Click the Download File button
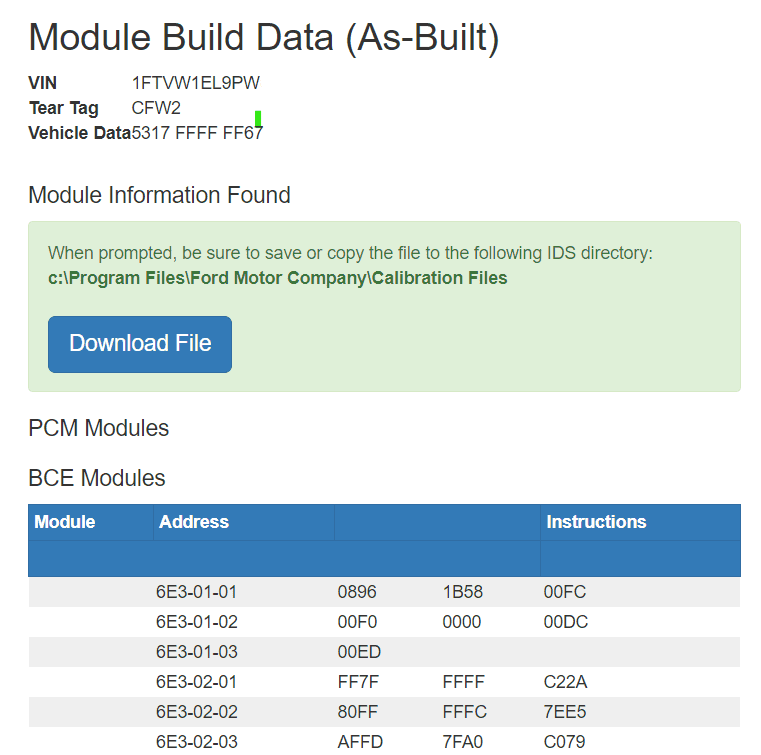761x755 pixels. tap(140, 344)
